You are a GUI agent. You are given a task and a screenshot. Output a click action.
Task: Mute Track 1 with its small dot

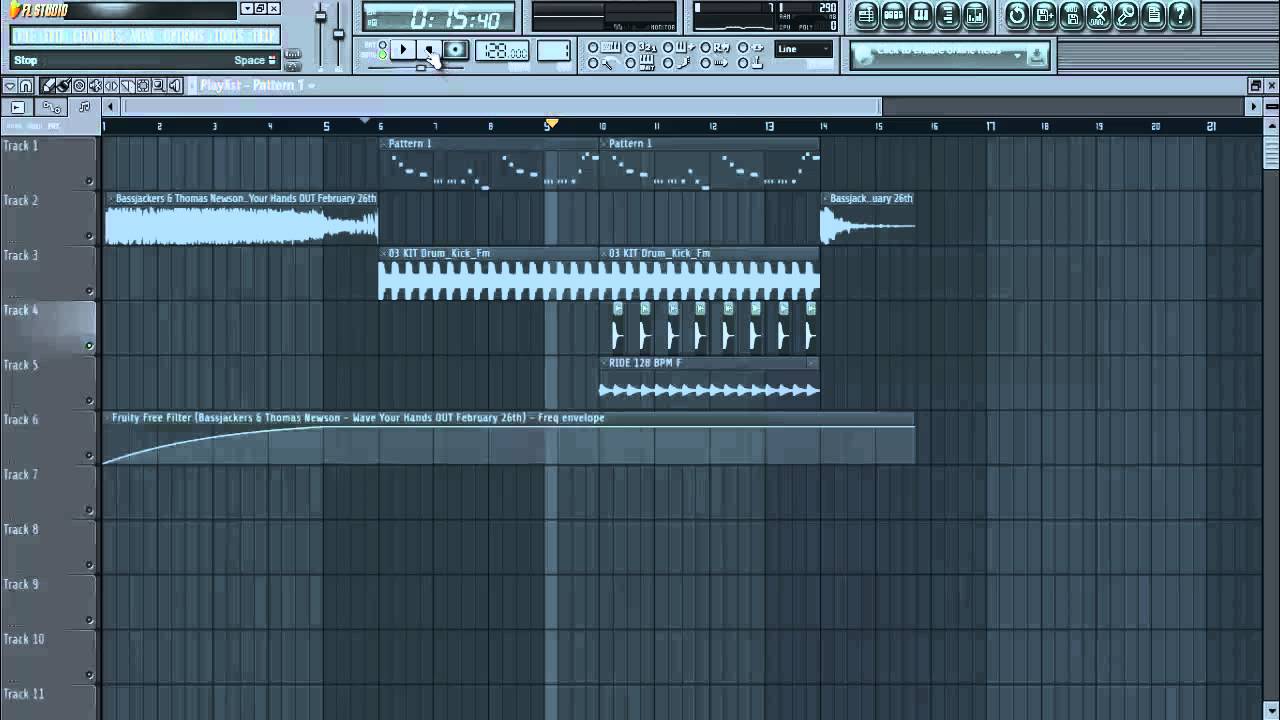[89, 181]
